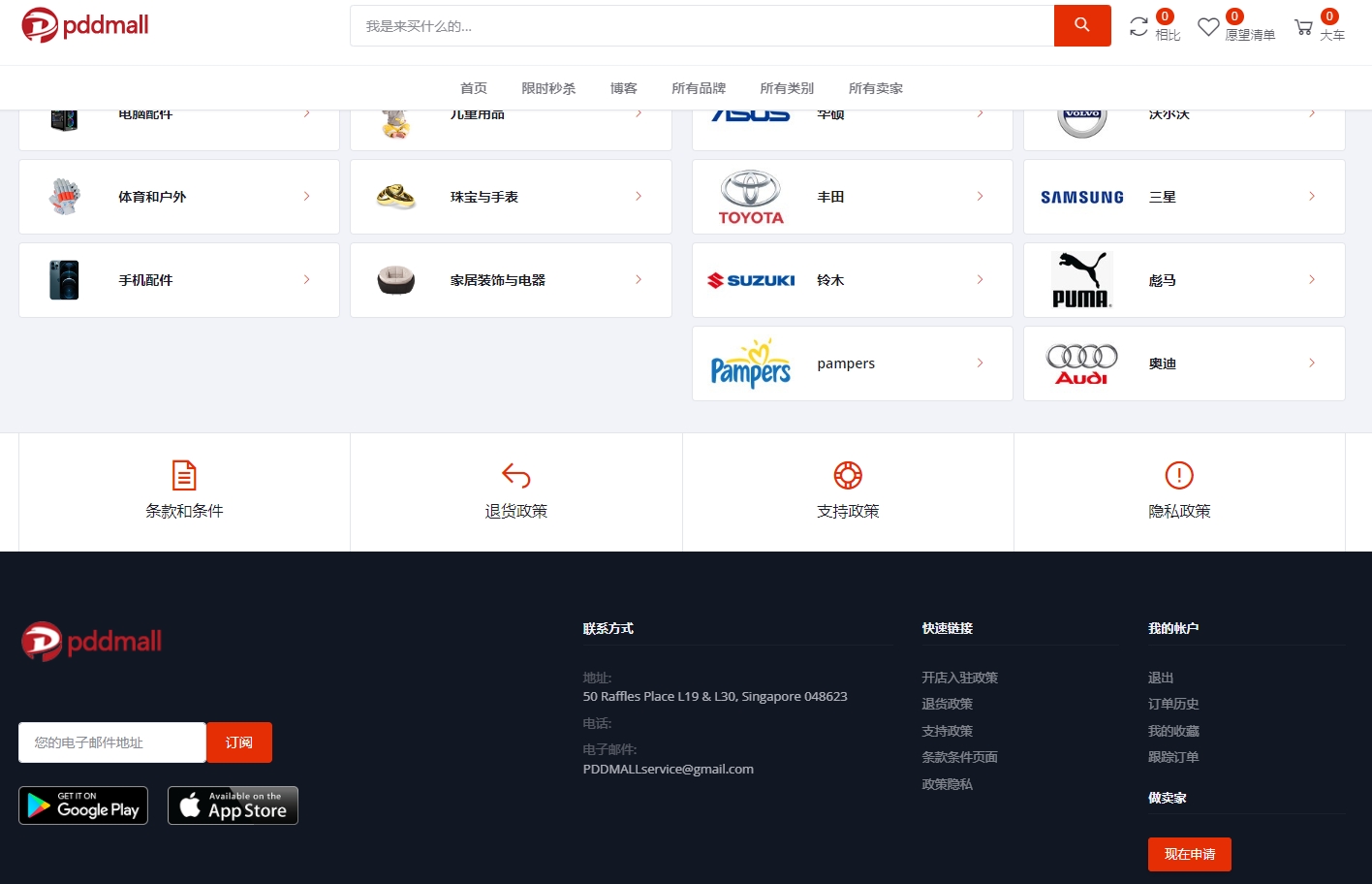Click the Audi brand logo

coord(1082,363)
